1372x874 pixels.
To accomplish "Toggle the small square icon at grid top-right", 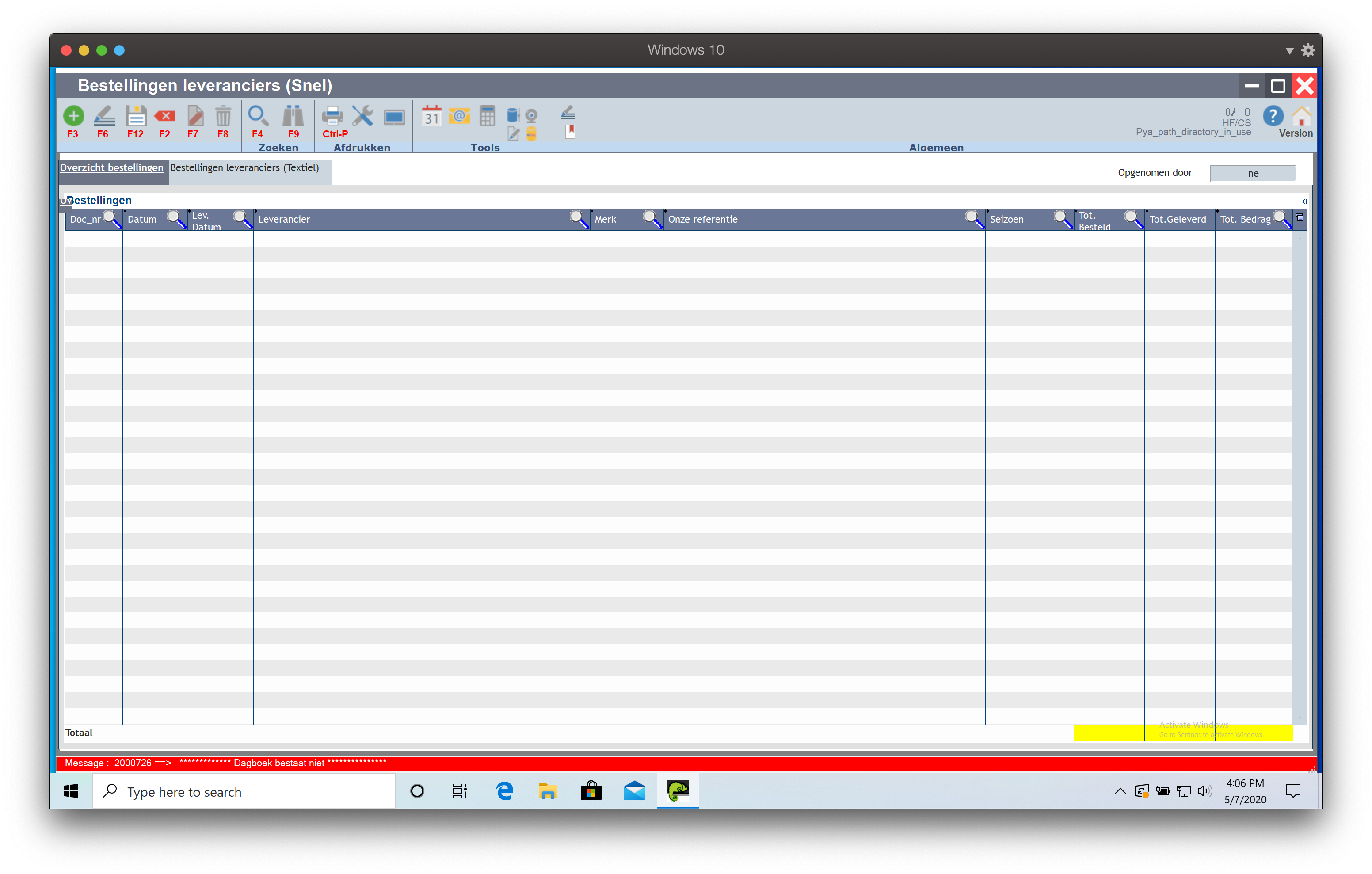I will (1300, 218).
